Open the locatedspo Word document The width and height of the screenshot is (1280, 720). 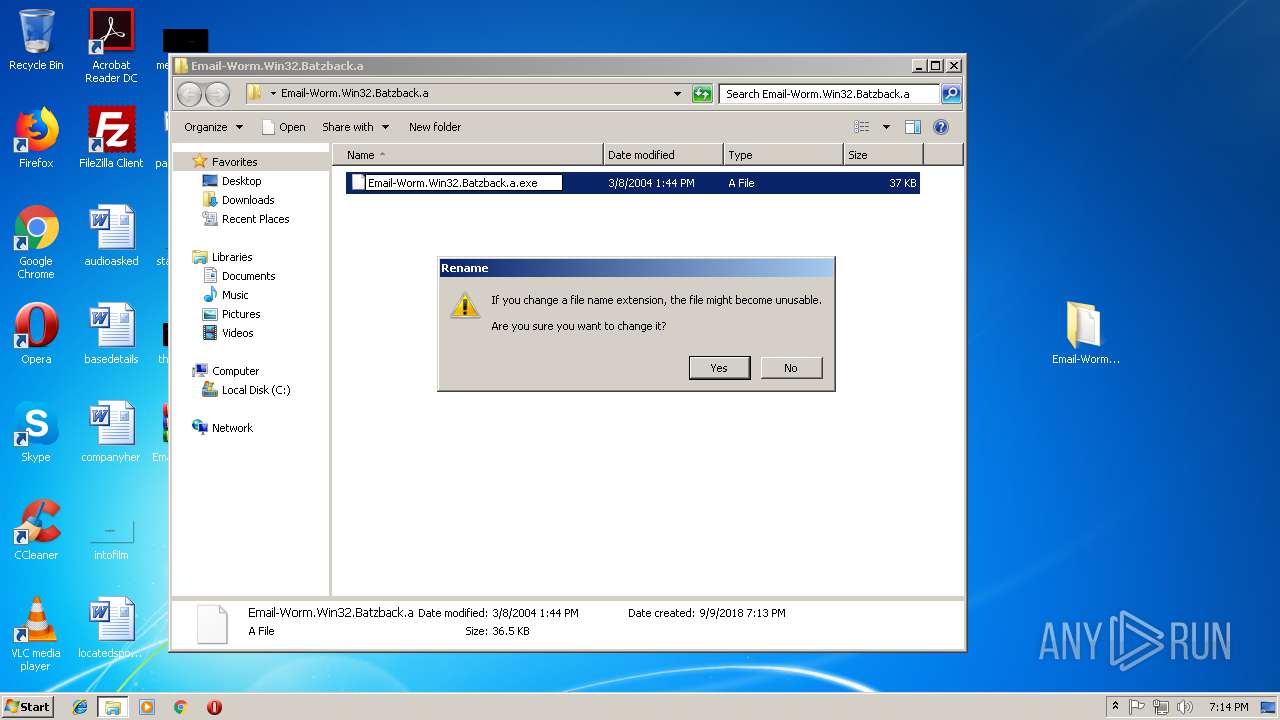tap(111, 628)
